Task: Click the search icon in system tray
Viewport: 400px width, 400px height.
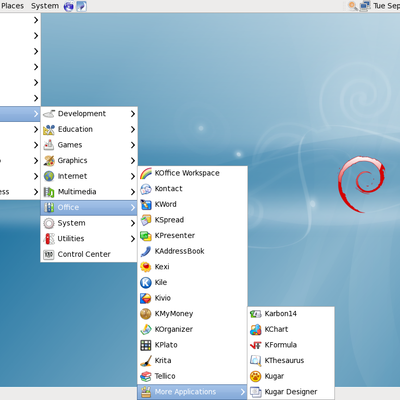Action: [x=353, y=6]
